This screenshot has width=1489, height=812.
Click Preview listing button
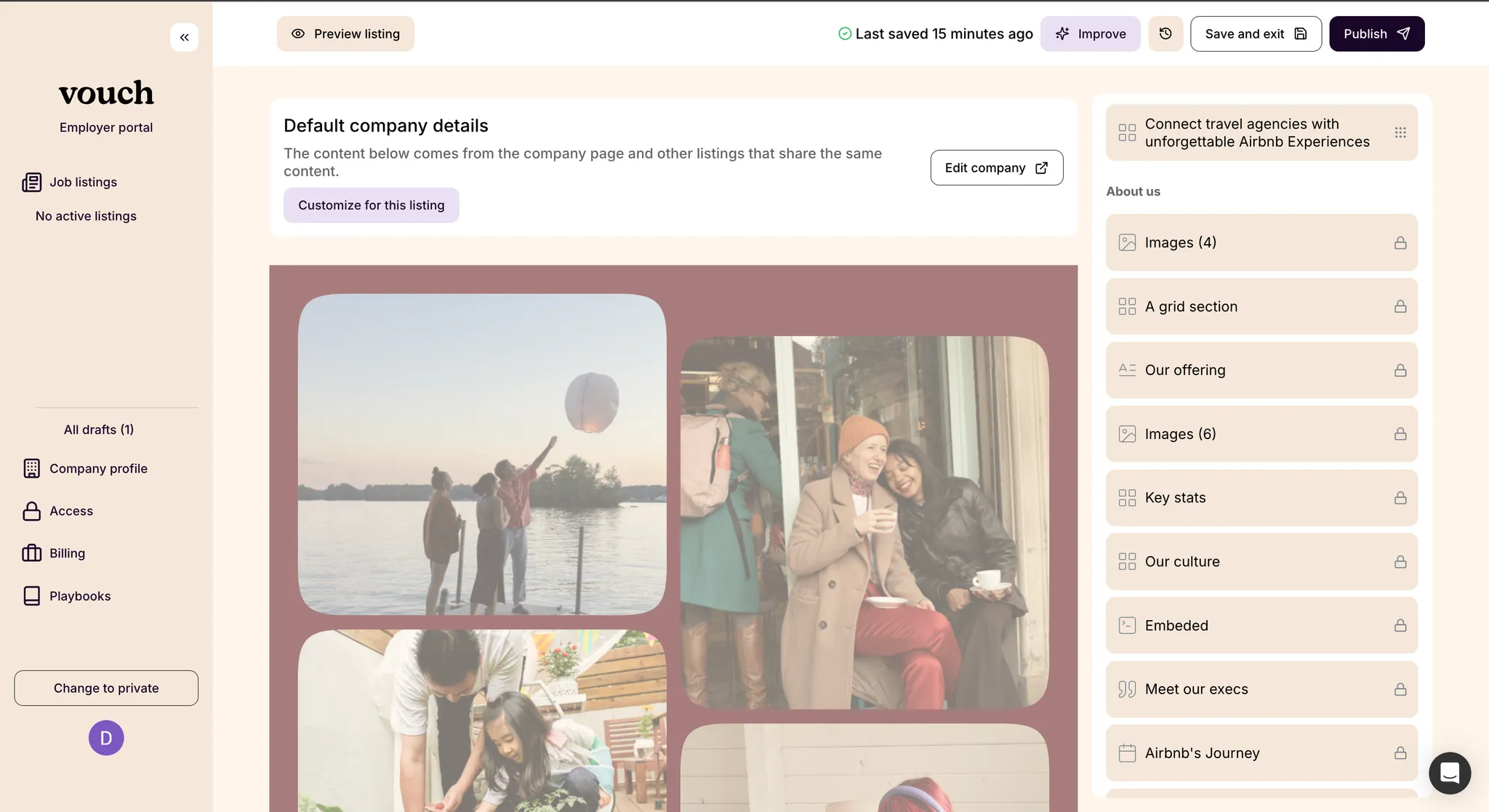click(345, 34)
